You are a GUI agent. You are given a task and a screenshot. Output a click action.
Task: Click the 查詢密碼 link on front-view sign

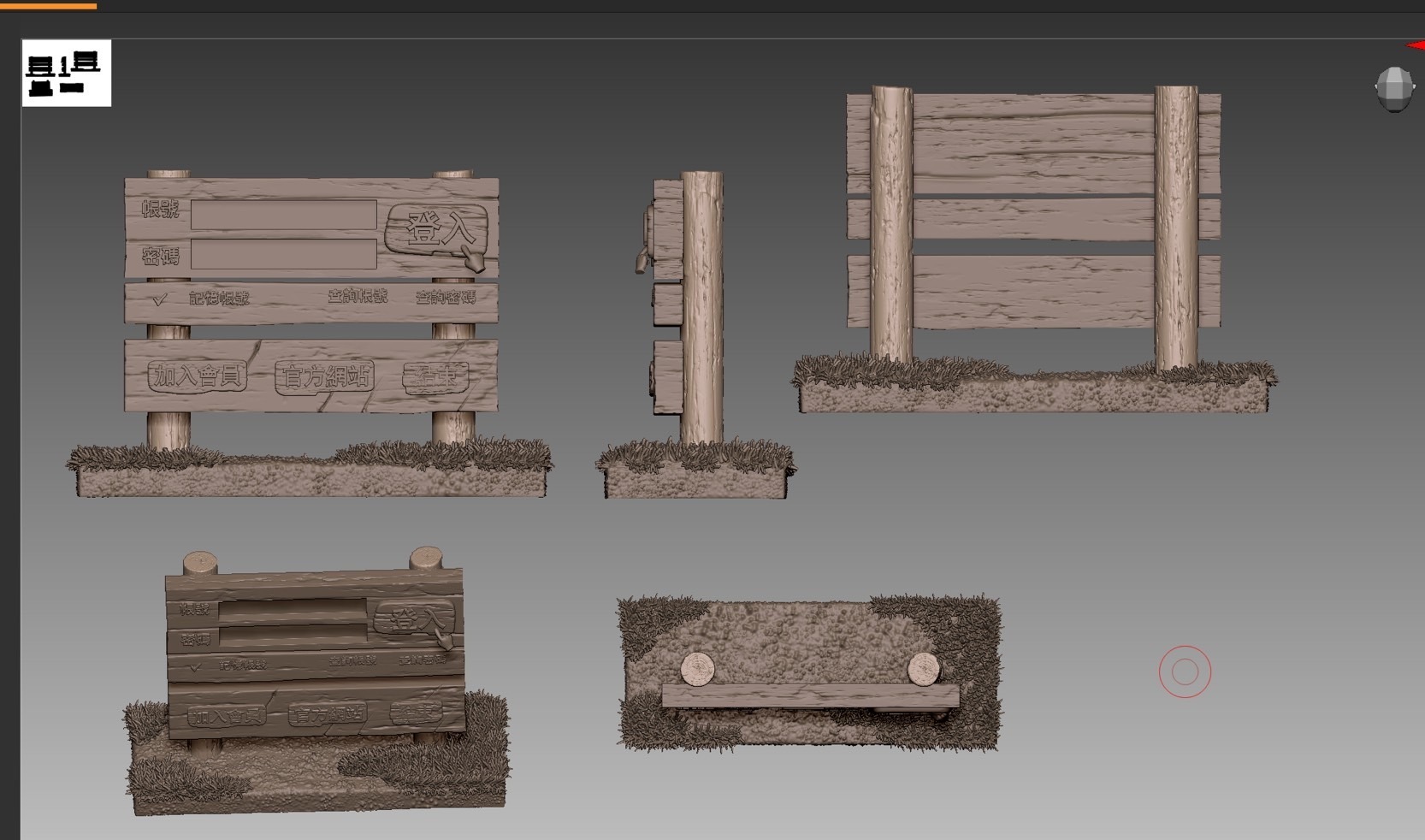[x=445, y=297]
